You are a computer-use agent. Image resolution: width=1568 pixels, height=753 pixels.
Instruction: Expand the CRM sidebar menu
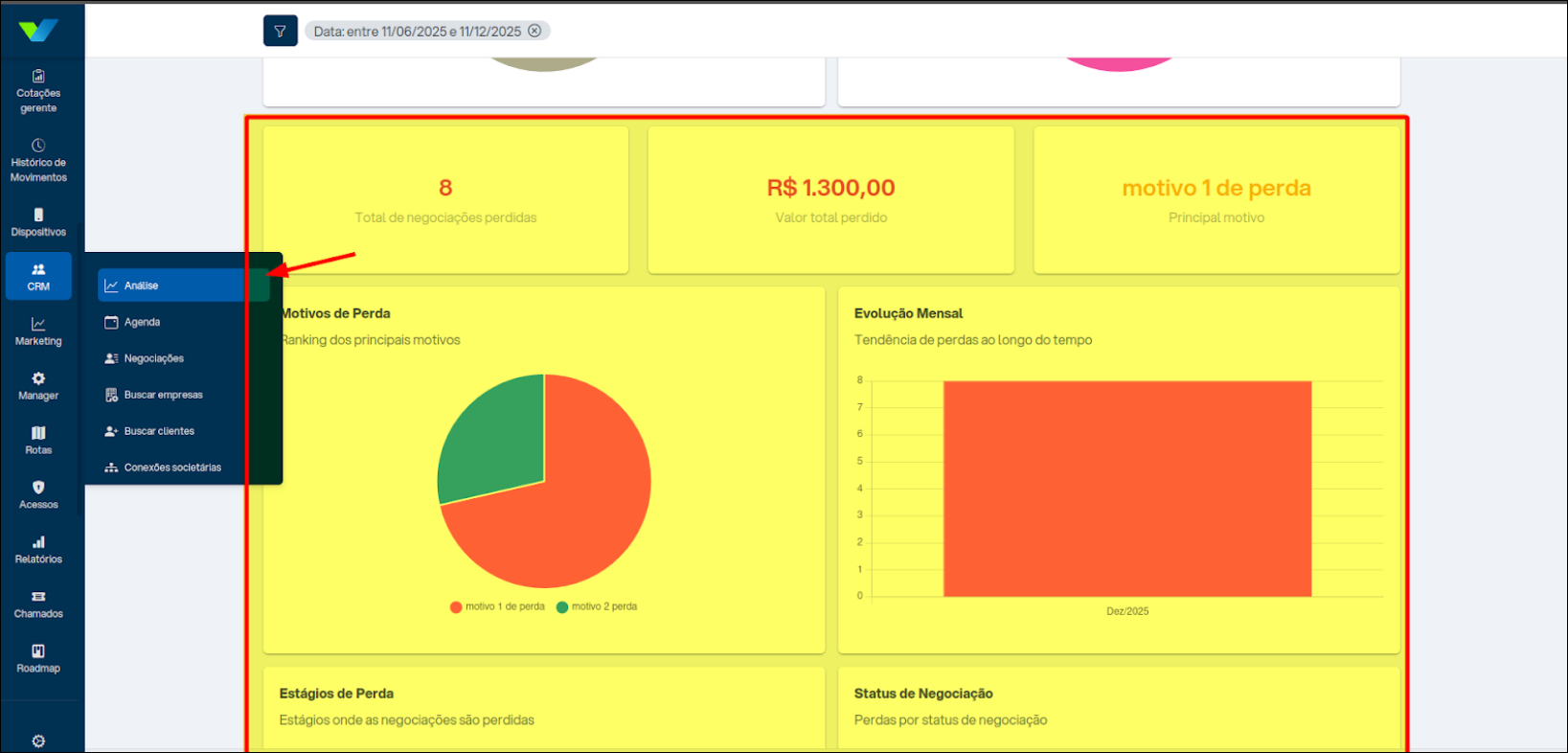[x=38, y=277]
